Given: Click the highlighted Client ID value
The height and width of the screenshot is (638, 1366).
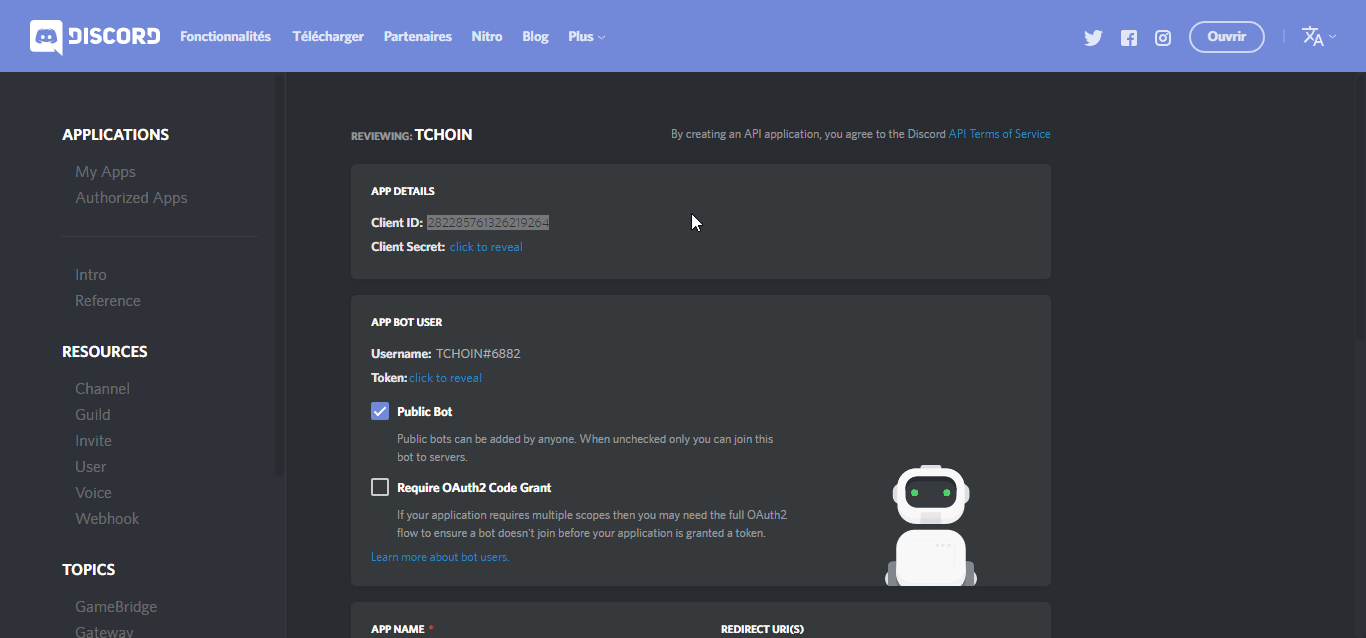Looking at the screenshot, I should (488, 222).
